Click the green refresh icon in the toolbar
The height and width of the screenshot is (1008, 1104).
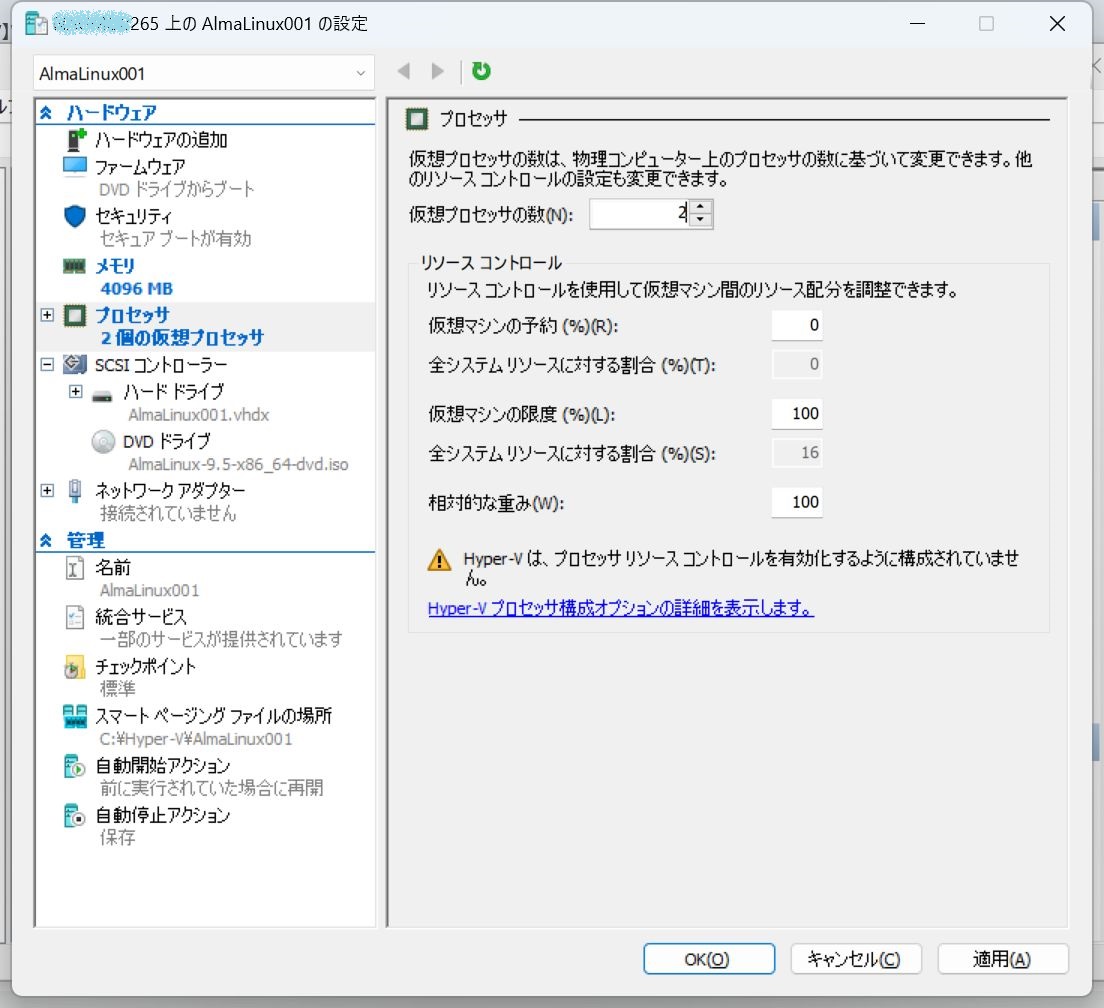(x=480, y=70)
